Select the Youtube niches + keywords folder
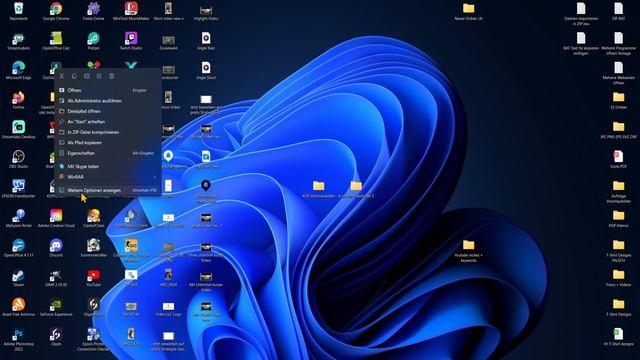This screenshot has height=360, width=640. click(x=469, y=250)
